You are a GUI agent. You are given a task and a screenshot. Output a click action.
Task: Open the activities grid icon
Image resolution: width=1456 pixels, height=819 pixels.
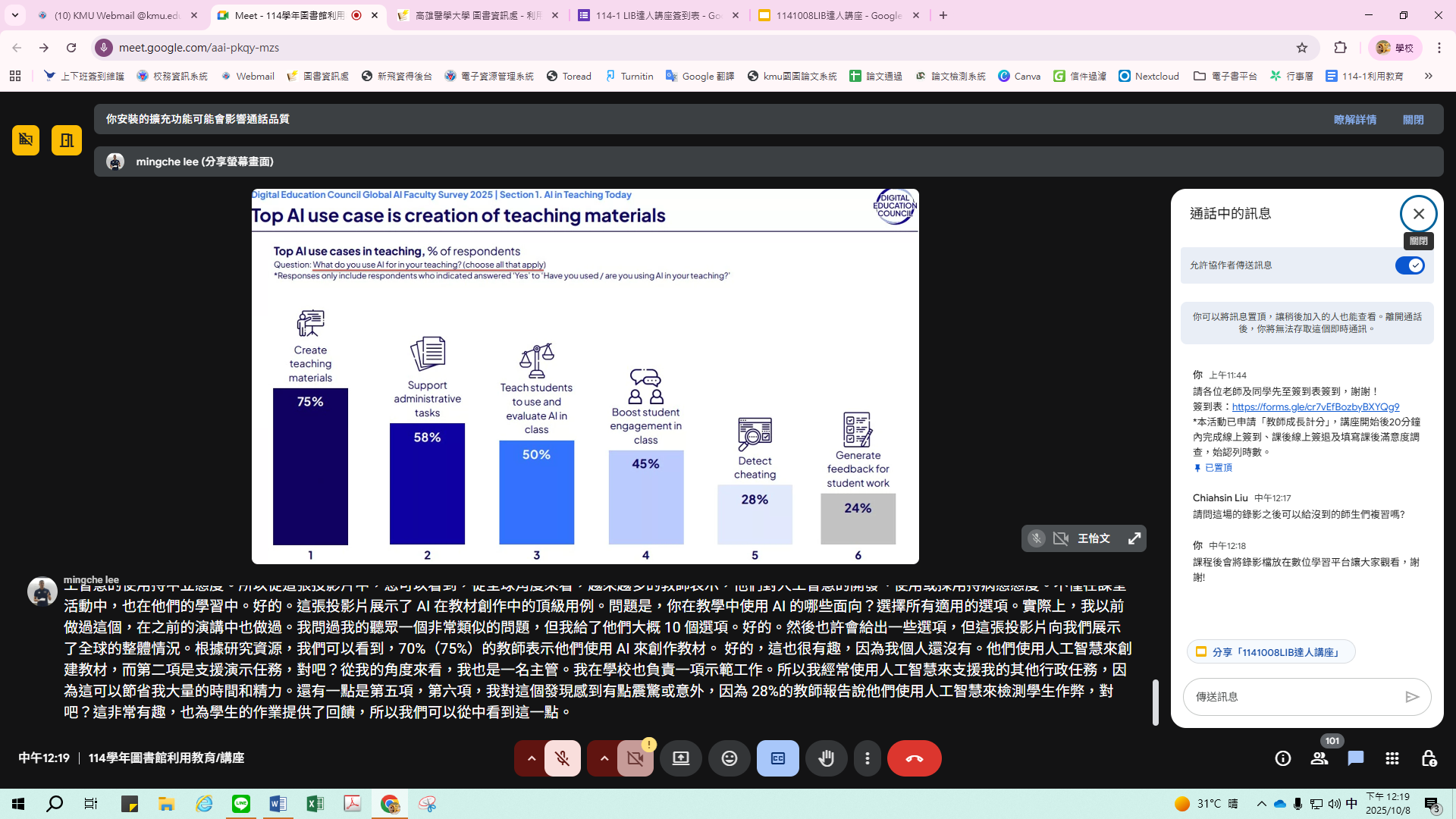pos(1392,758)
